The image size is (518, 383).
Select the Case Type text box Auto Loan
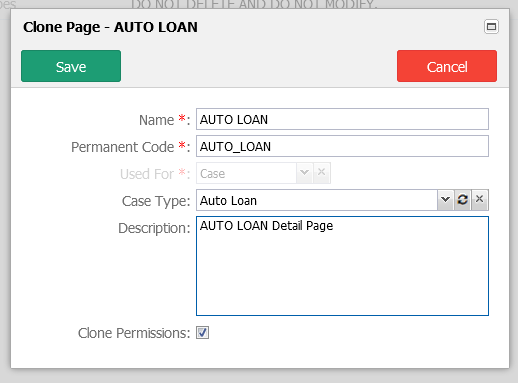317,200
